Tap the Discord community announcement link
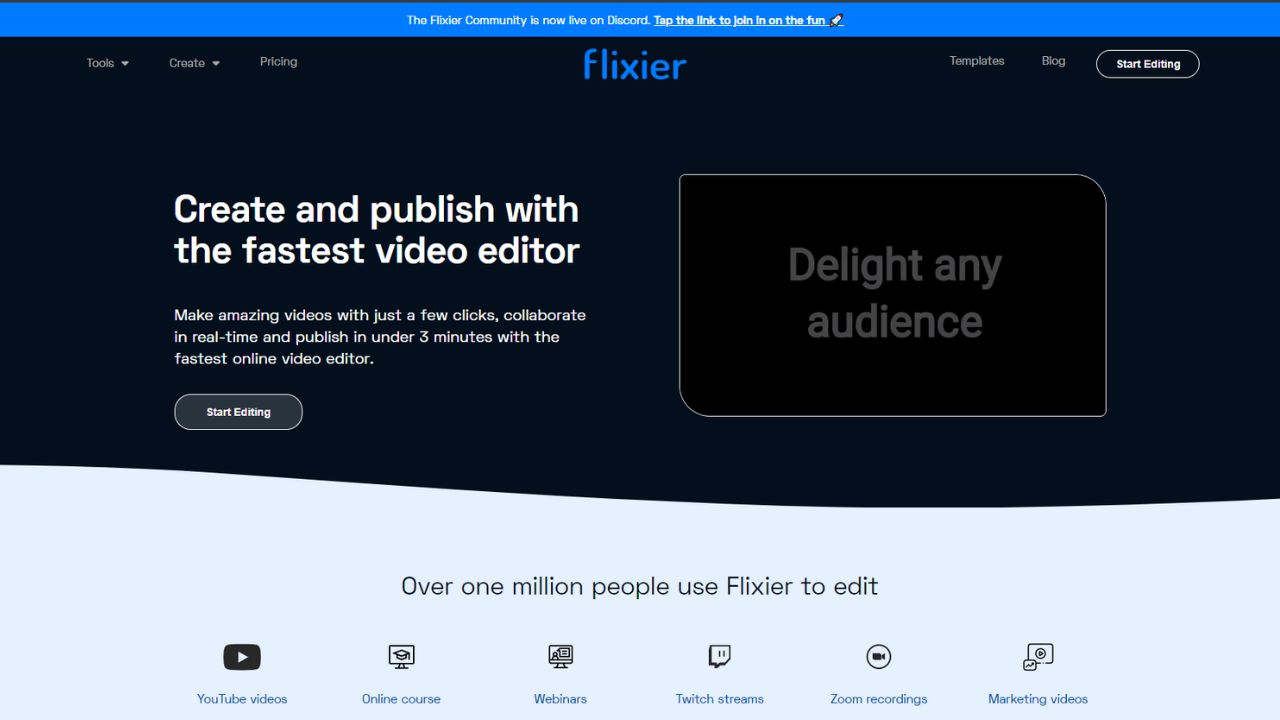Image resolution: width=1280 pixels, height=720 pixels. coord(742,19)
